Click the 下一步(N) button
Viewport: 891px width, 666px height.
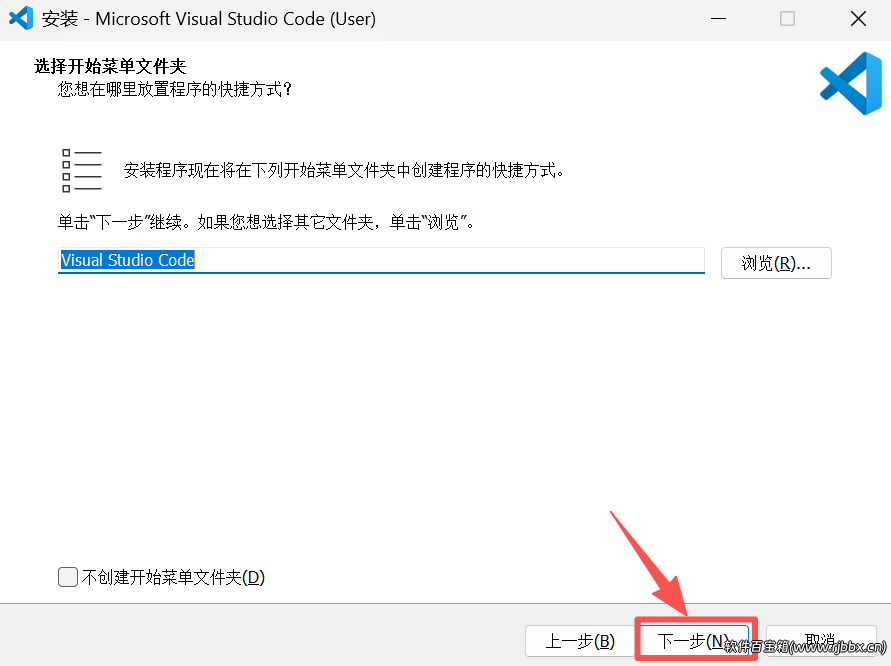tap(695, 641)
